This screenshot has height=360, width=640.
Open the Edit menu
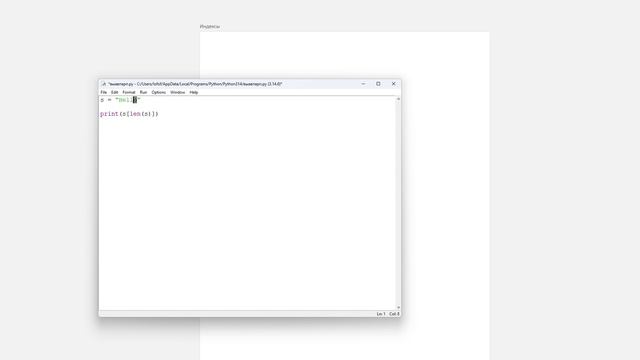tap(114, 92)
